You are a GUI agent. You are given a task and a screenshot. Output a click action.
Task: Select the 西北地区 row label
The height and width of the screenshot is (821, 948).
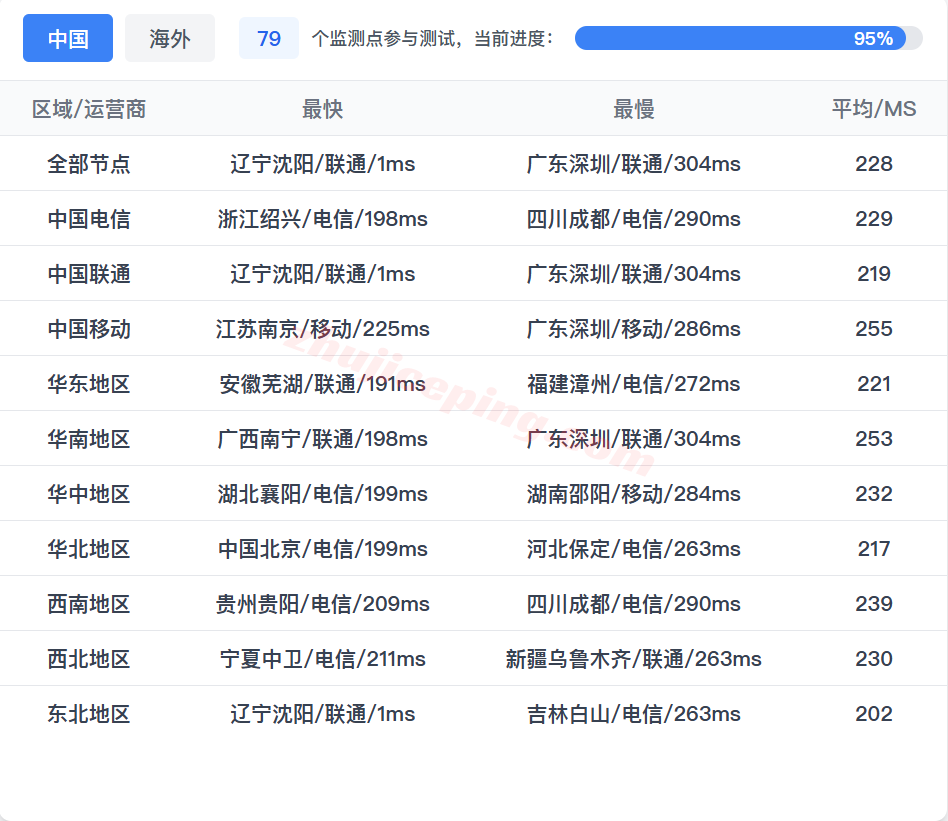pos(89,659)
